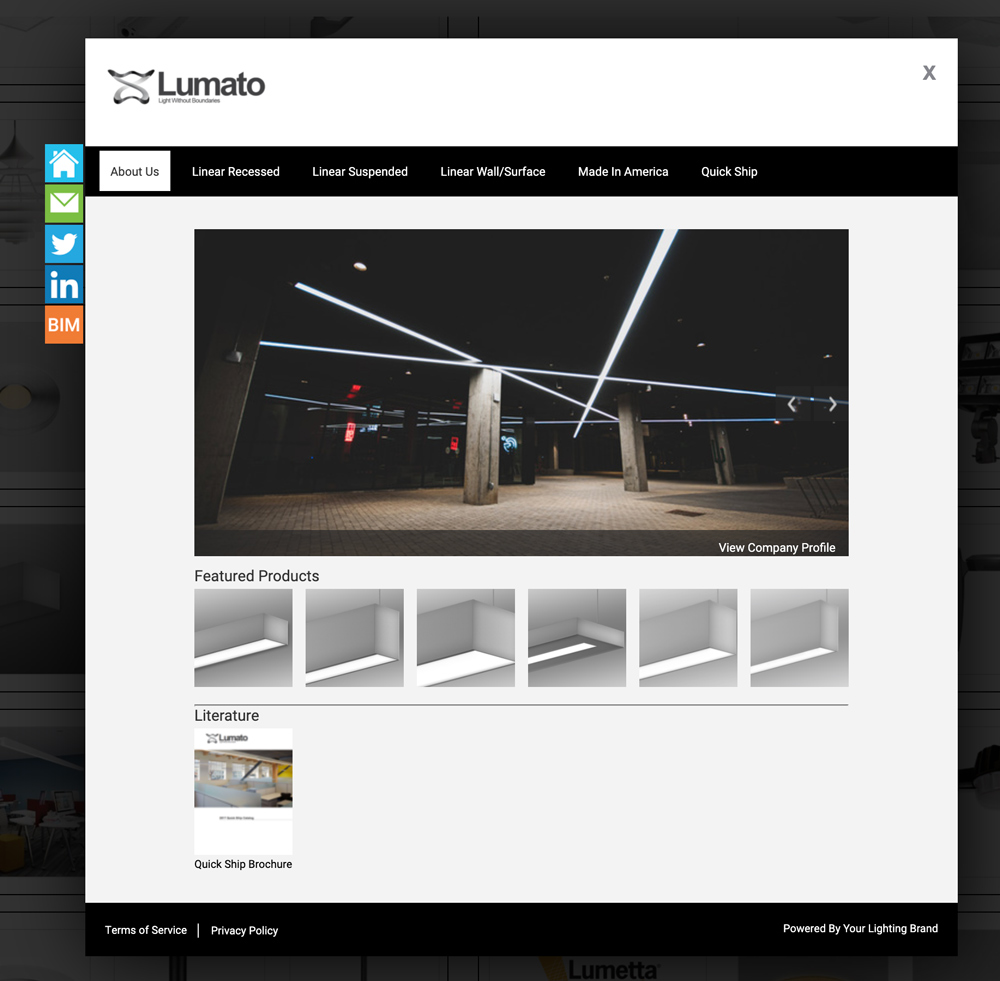This screenshot has width=1000, height=981.
Task: Click the Lumato logo
Action: [187, 87]
